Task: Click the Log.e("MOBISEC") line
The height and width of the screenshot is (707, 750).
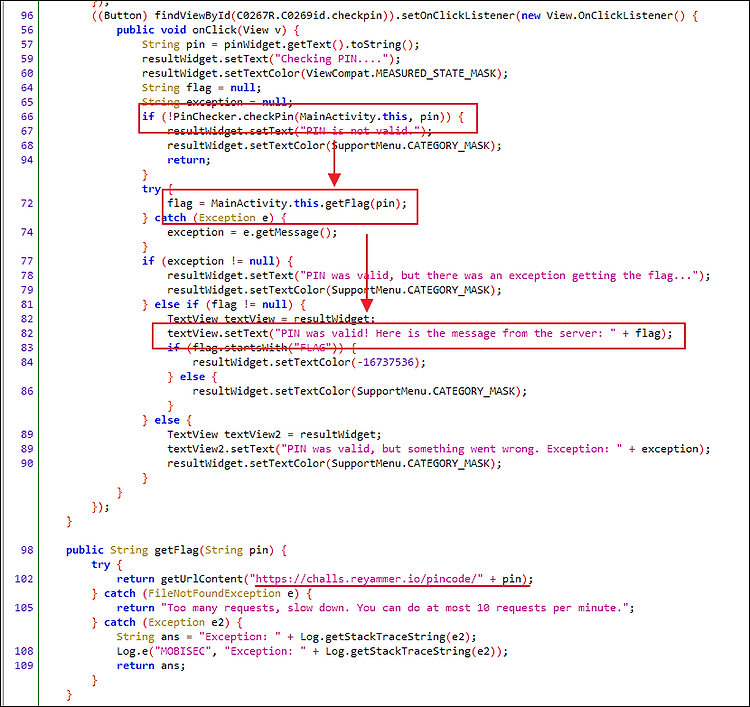Action: coord(312,651)
